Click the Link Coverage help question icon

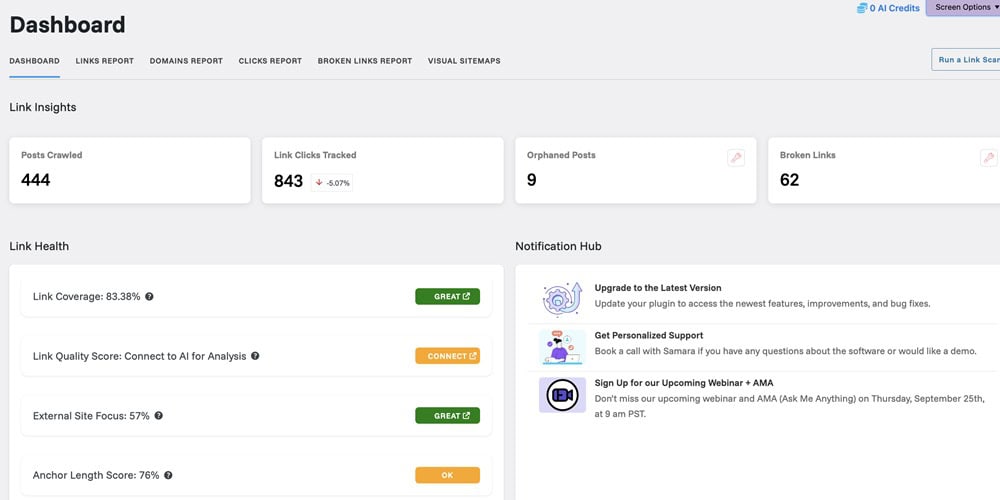[149, 297]
